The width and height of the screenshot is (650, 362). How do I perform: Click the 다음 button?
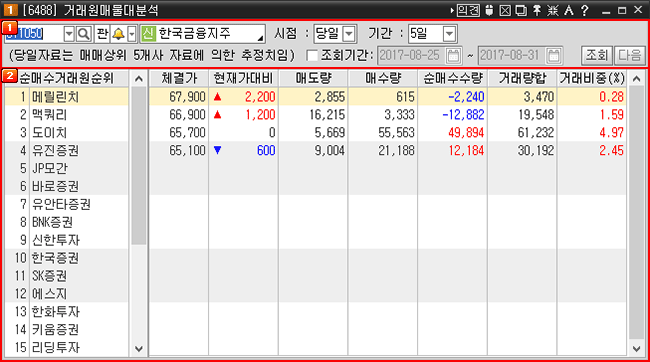[x=629, y=56]
